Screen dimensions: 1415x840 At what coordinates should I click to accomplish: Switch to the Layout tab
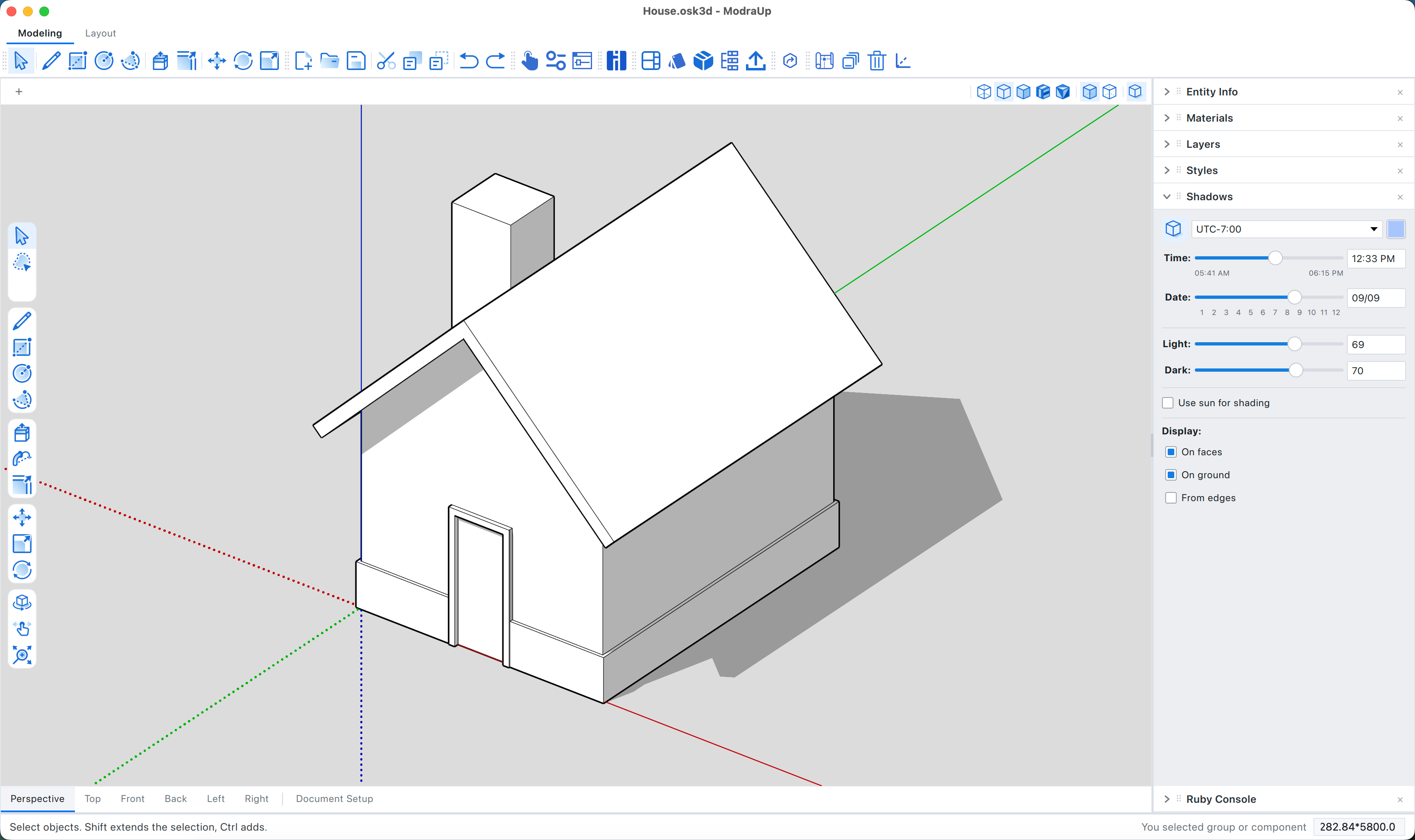pos(100,34)
